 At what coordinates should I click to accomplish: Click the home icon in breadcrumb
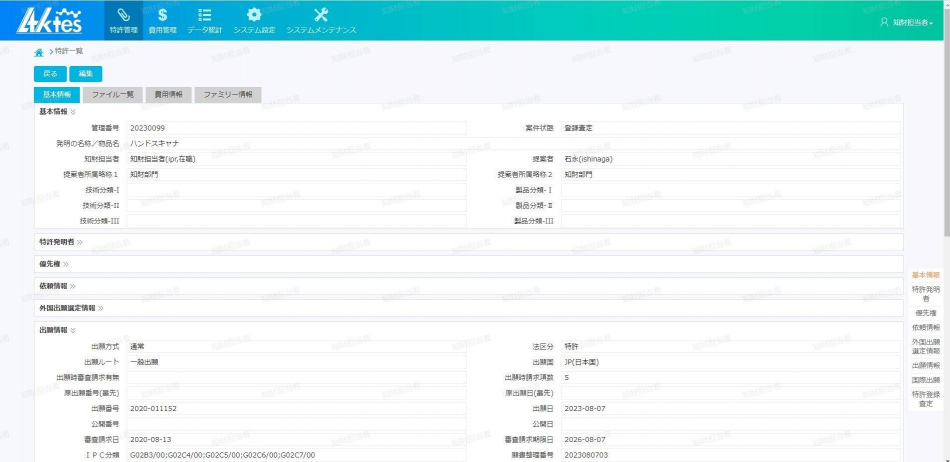[39, 51]
